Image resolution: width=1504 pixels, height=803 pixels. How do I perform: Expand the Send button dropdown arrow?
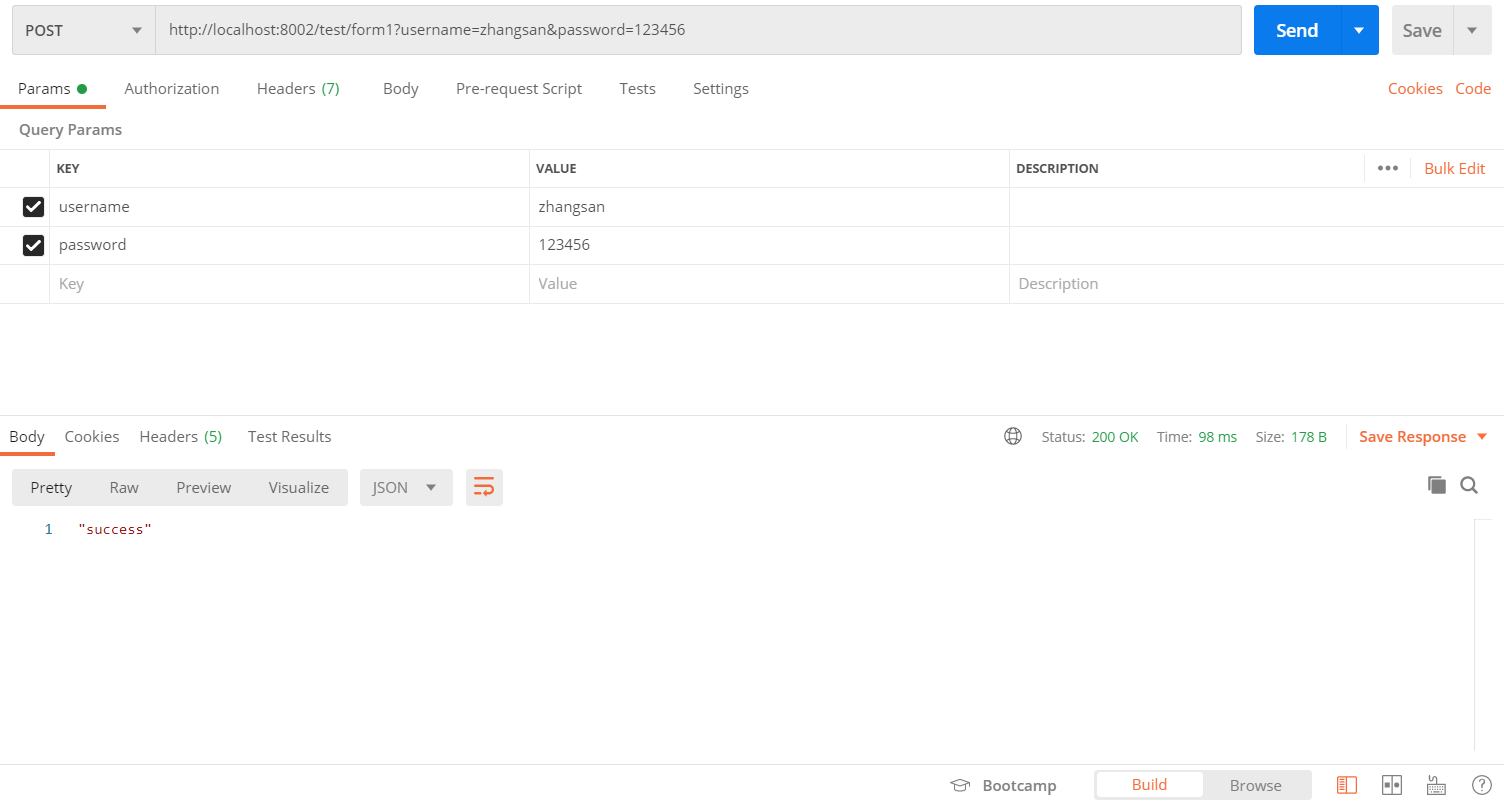click(x=1359, y=30)
